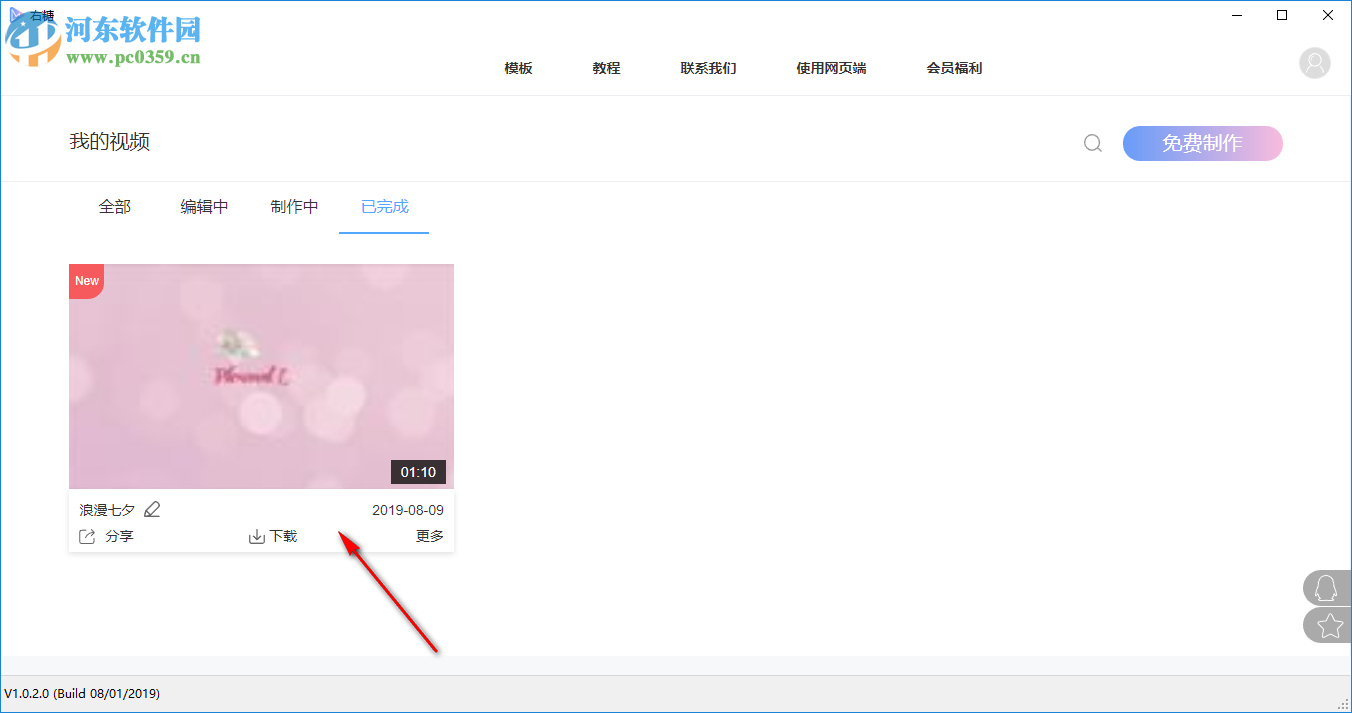Click the version text V1.0.2.0

[x=82, y=693]
